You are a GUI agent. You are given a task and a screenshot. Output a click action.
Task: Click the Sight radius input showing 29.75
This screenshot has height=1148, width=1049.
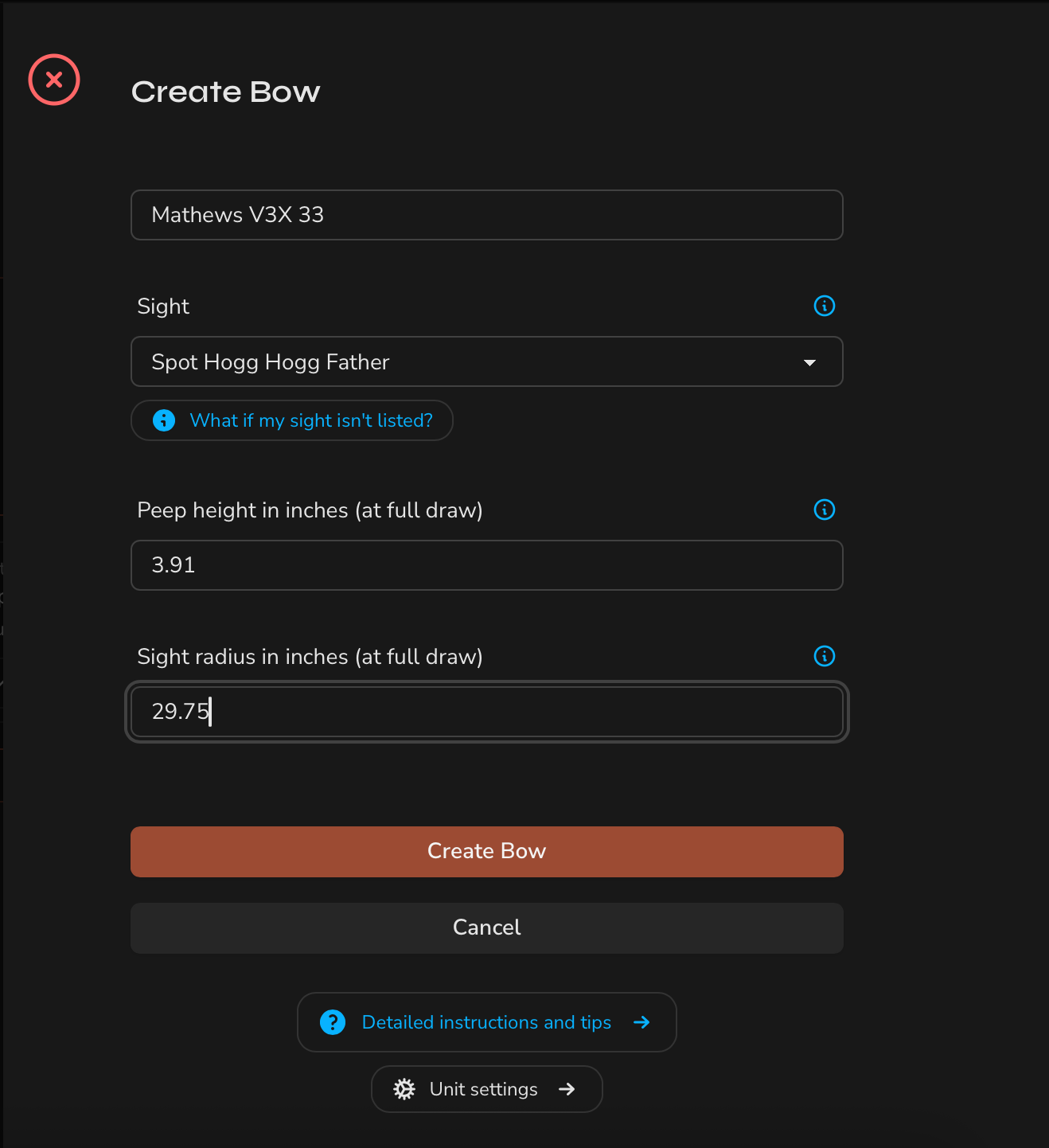pyautogui.click(x=486, y=712)
